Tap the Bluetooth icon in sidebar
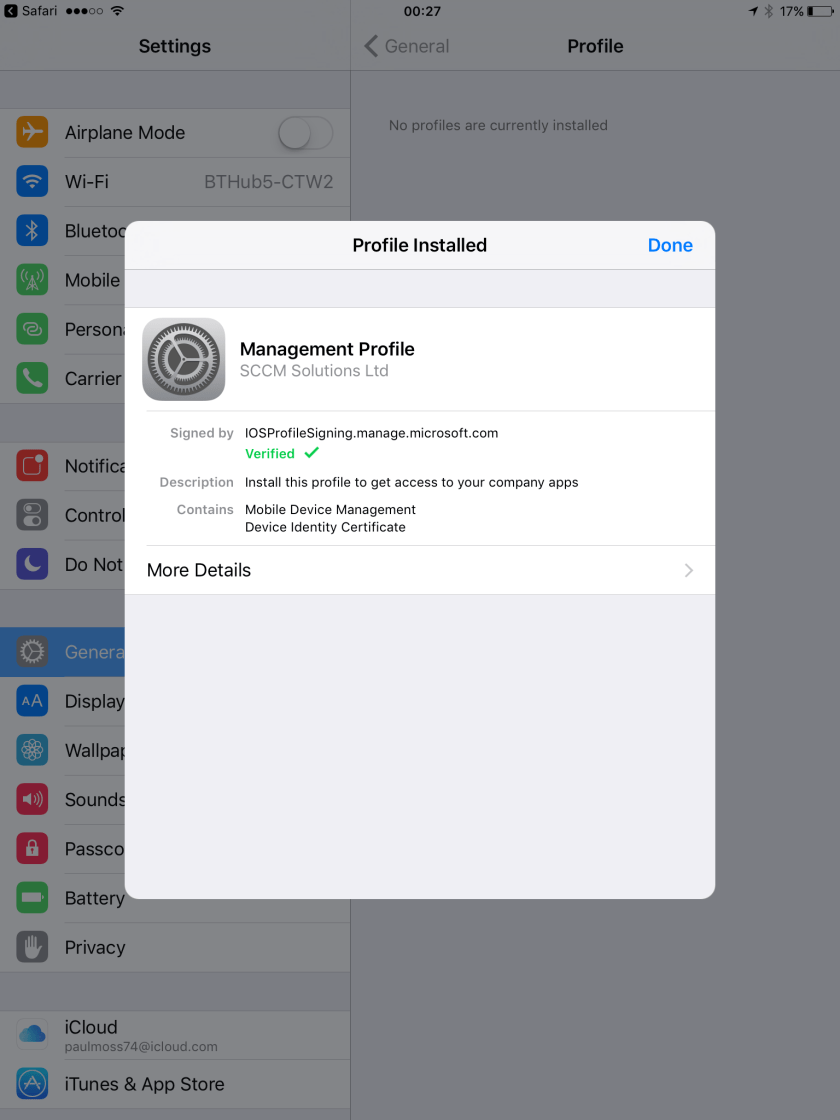This screenshot has height=1120, width=840. (x=32, y=231)
